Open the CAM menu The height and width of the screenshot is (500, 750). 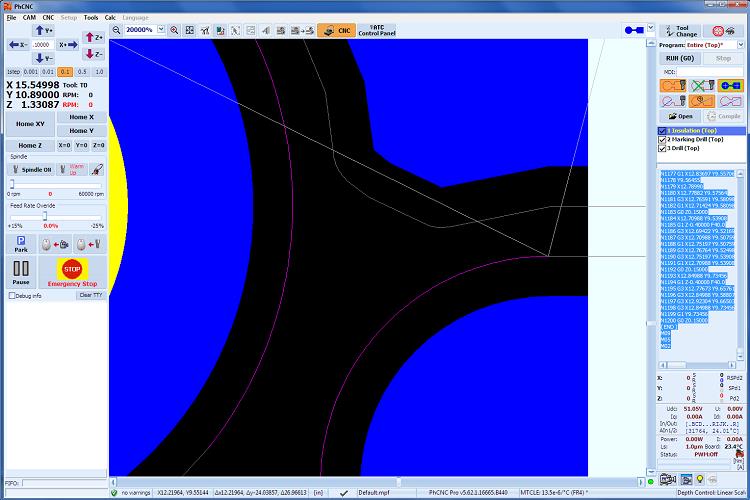[x=29, y=18]
